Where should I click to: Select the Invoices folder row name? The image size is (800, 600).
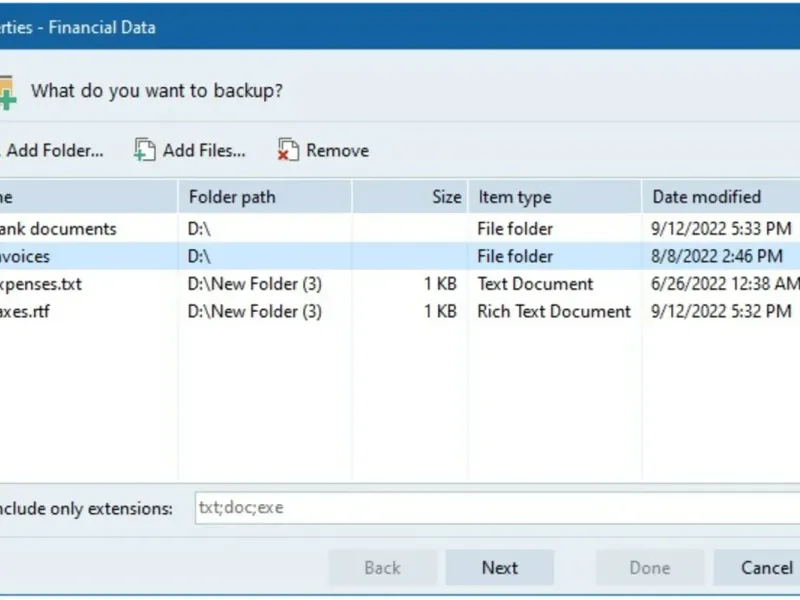click(24, 256)
